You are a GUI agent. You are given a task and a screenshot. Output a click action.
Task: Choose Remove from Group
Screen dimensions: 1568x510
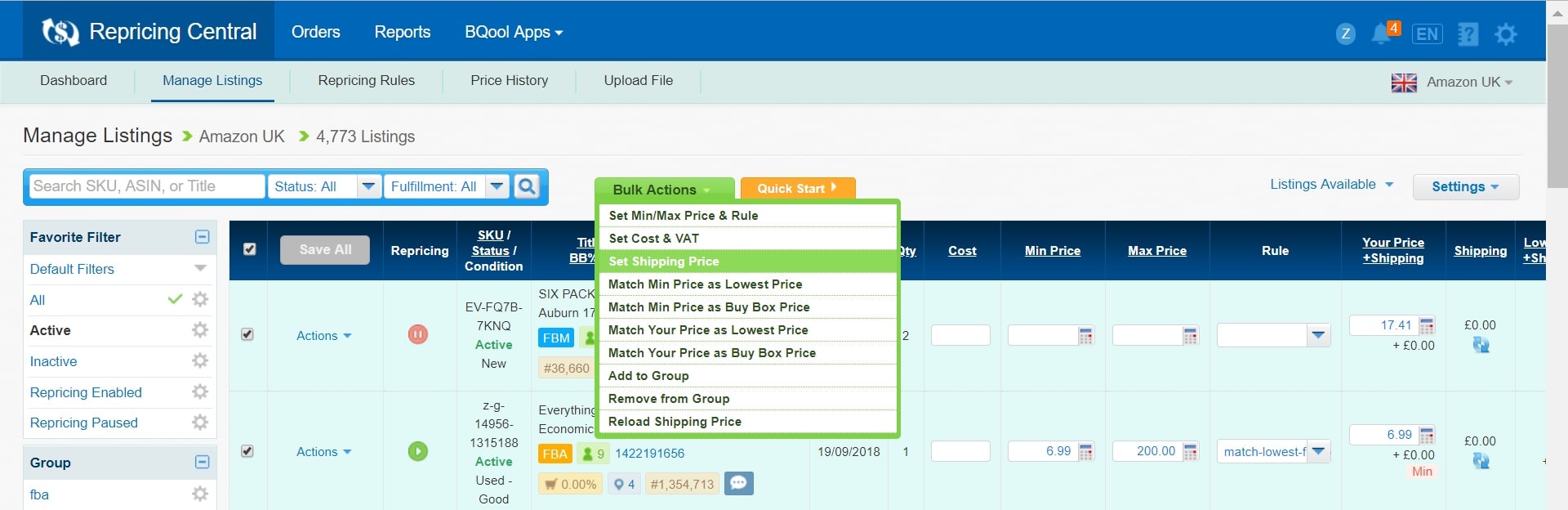(747, 398)
